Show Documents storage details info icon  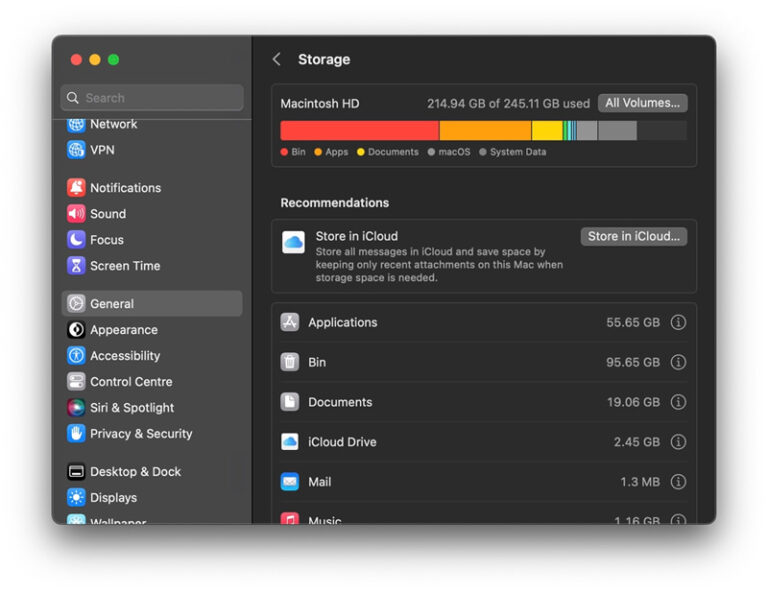pos(678,402)
